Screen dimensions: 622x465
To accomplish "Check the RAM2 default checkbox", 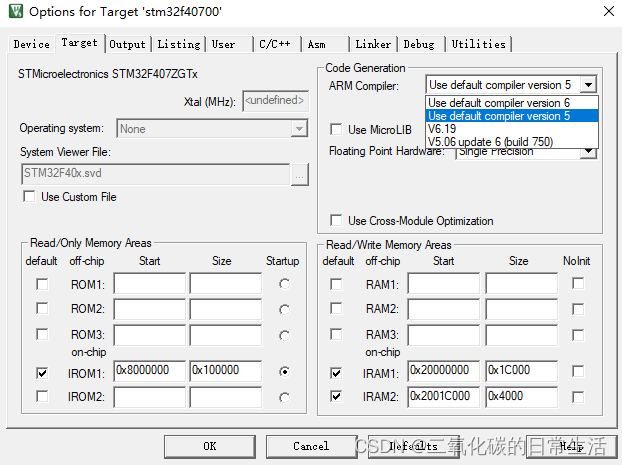I will point(336,308).
